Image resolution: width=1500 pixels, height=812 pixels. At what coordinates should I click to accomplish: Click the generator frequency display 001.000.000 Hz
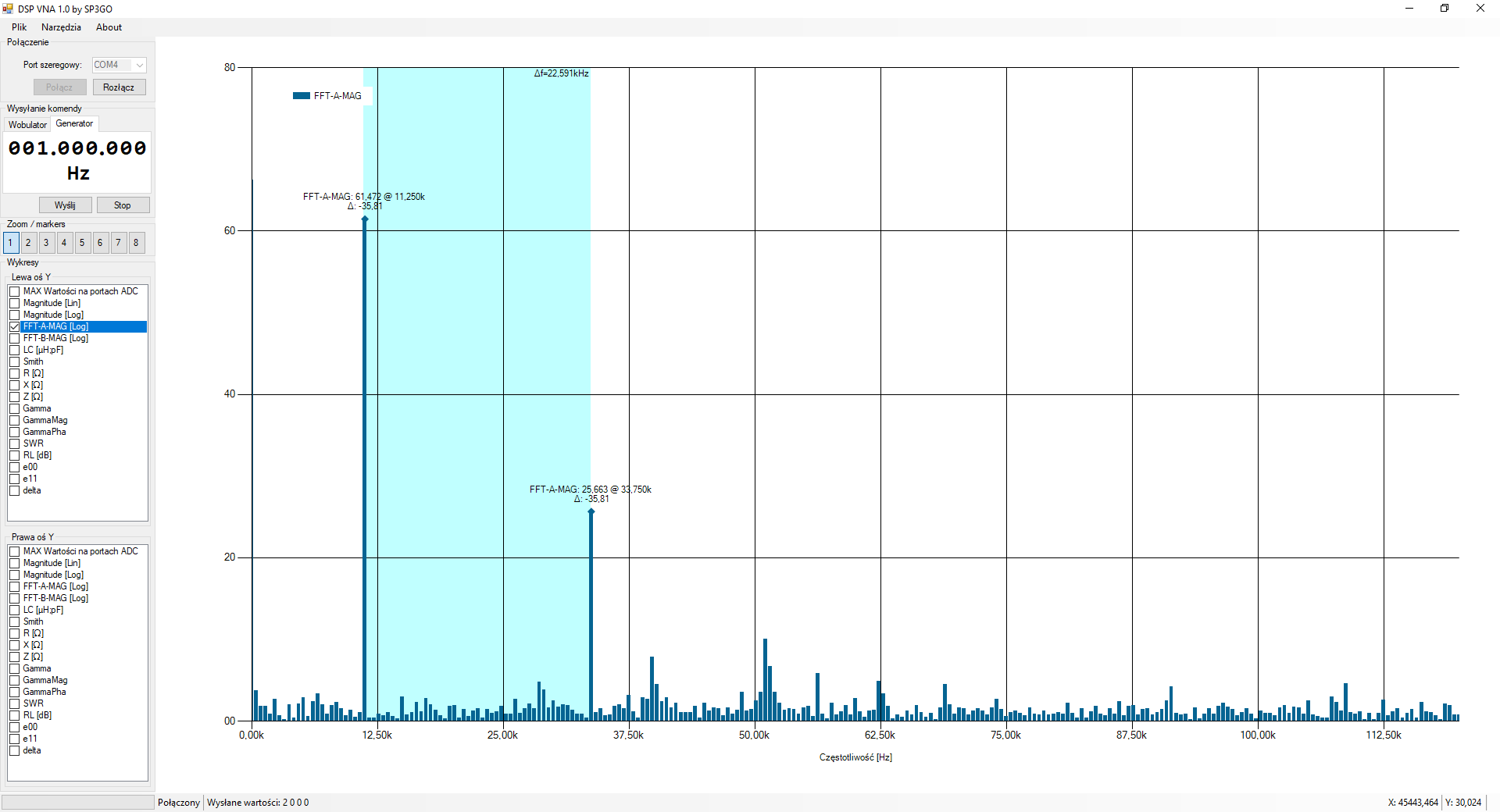(77, 160)
